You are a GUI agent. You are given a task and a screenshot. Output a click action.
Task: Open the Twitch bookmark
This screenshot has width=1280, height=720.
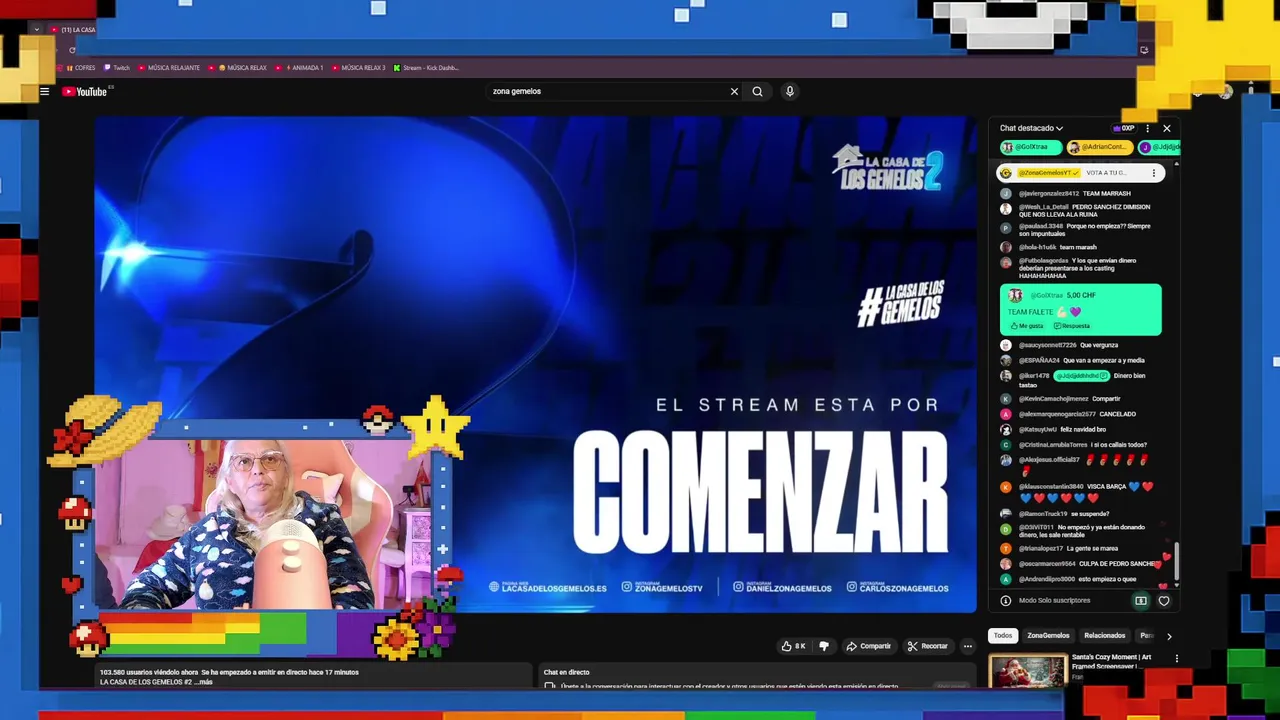coord(117,68)
